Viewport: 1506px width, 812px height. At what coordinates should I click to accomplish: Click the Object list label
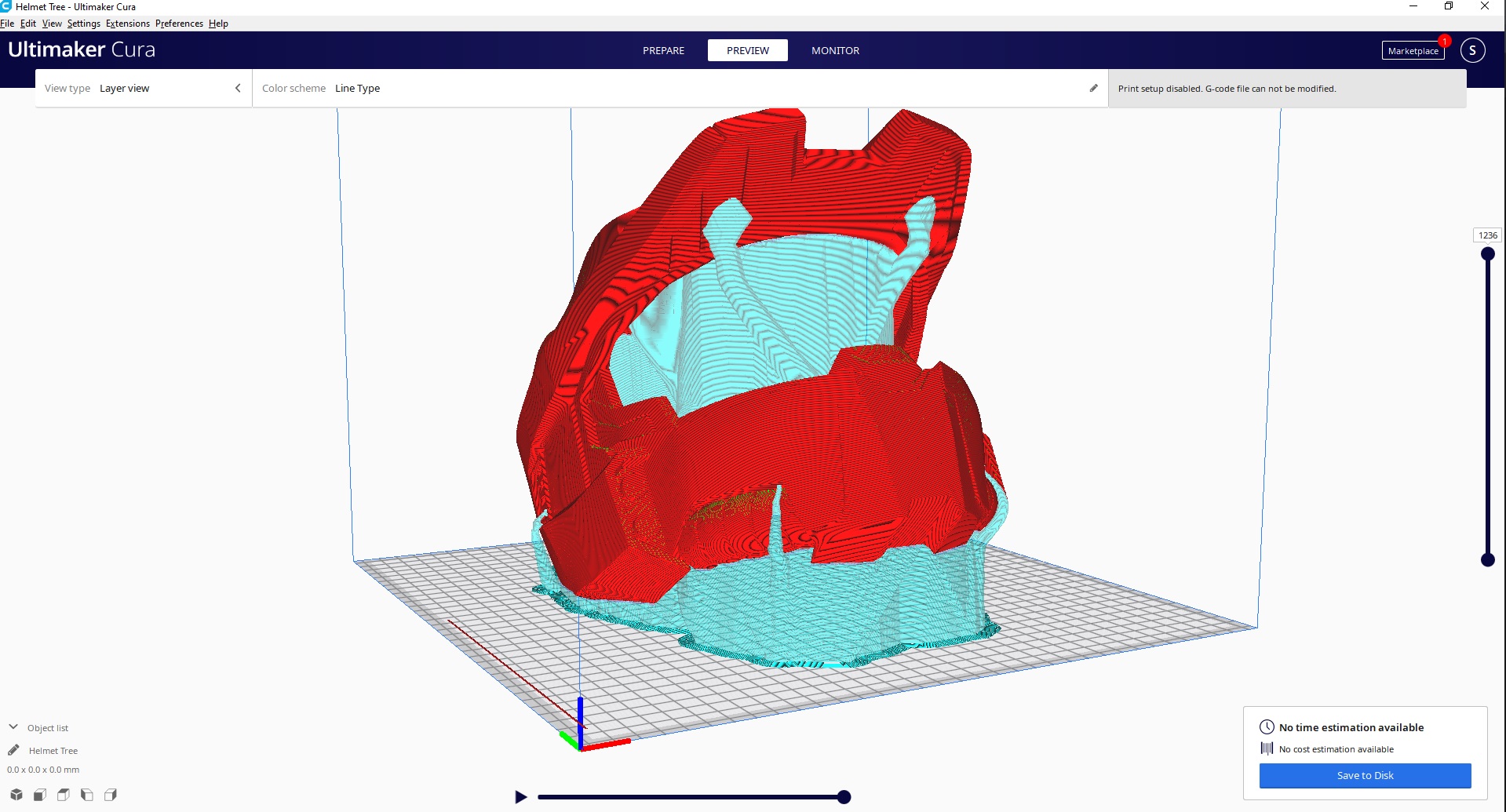click(x=48, y=728)
